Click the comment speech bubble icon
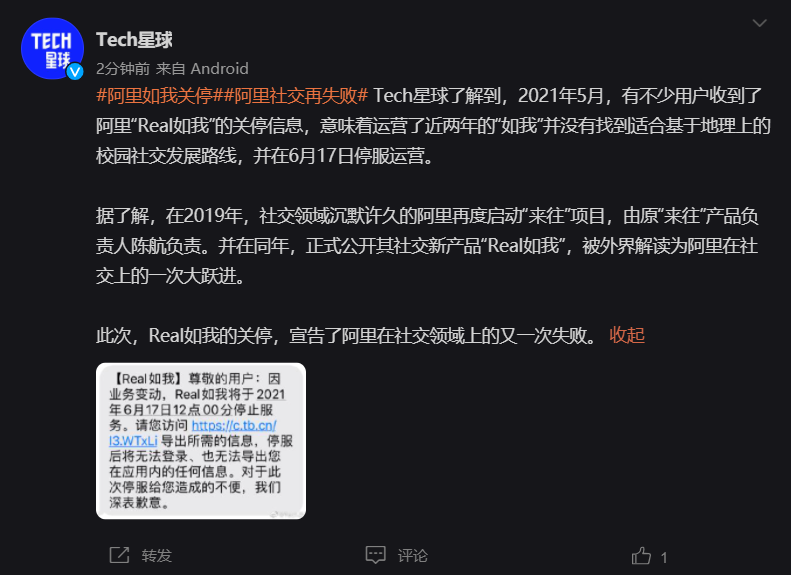The width and height of the screenshot is (791, 575). point(375,554)
